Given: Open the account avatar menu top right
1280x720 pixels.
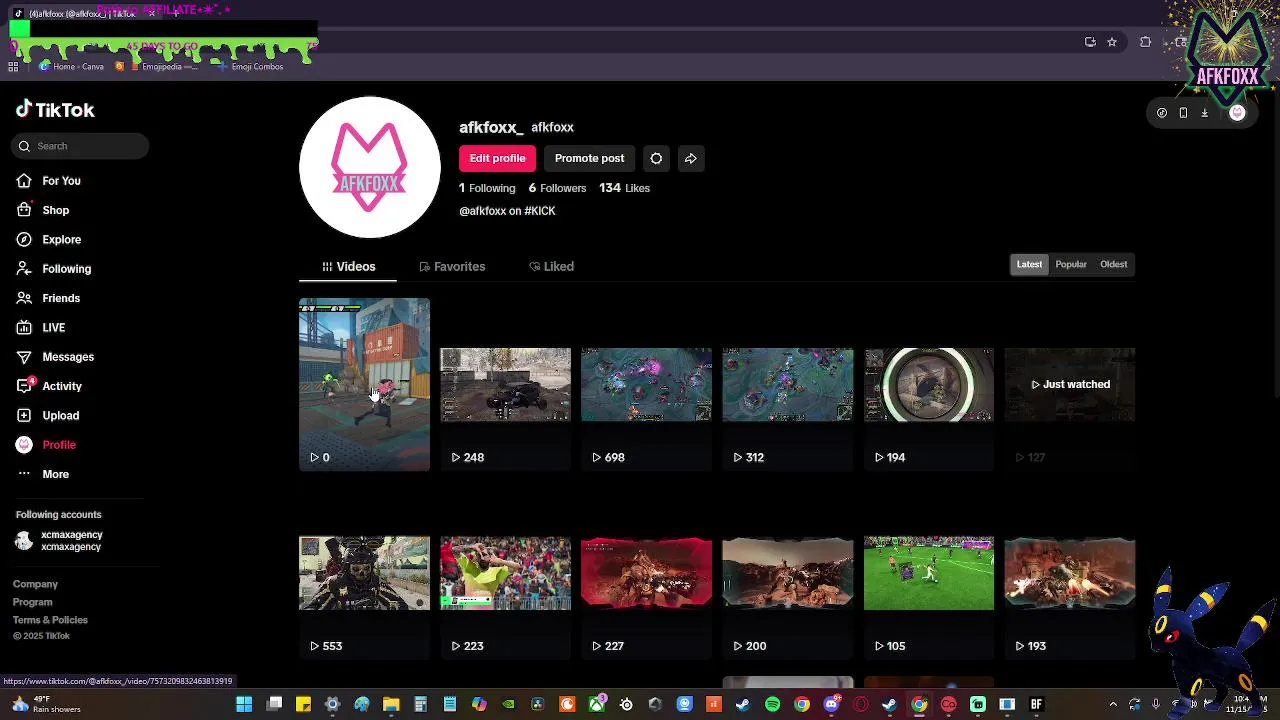Looking at the screenshot, I should click(1237, 113).
